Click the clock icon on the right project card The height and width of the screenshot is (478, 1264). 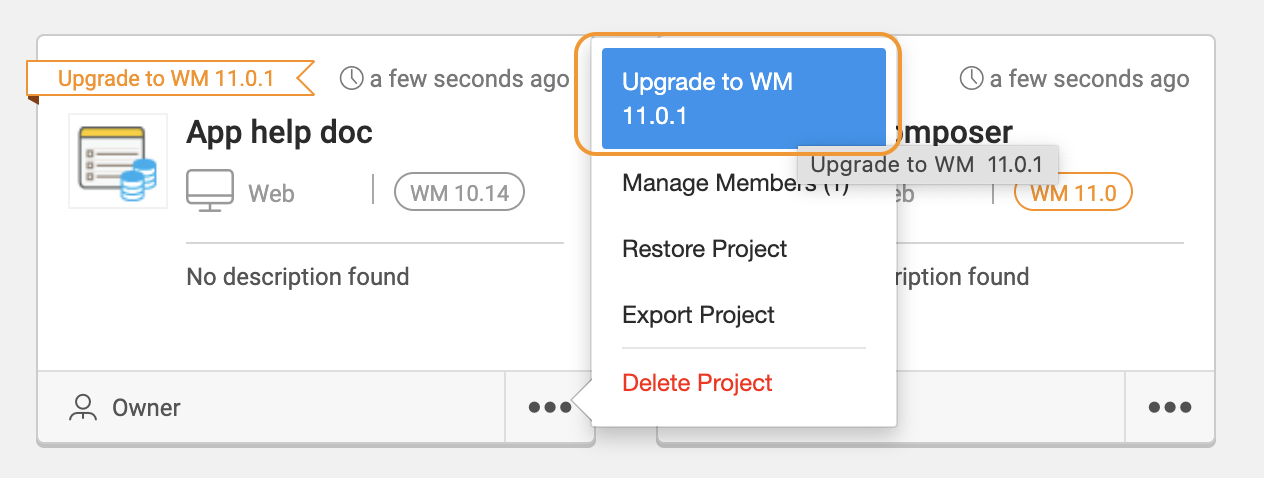[x=972, y=78]
